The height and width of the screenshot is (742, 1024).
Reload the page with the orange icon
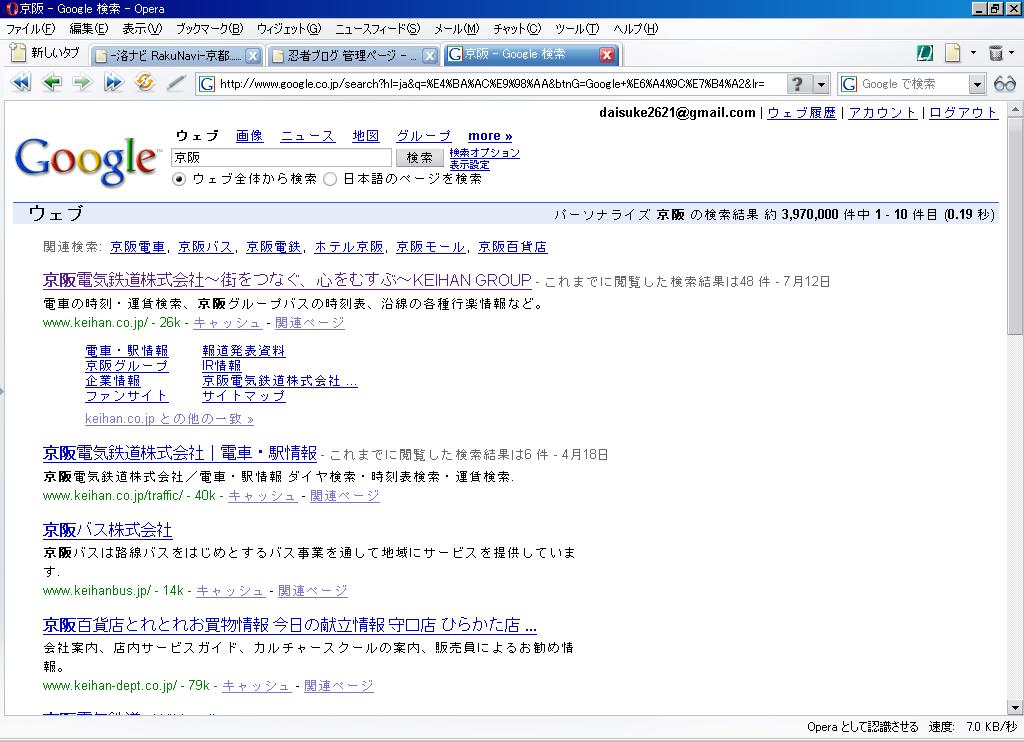click(x=145, y=83)
